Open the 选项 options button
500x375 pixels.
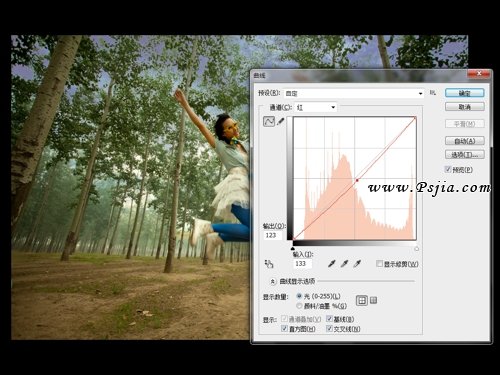coord(465,155)
